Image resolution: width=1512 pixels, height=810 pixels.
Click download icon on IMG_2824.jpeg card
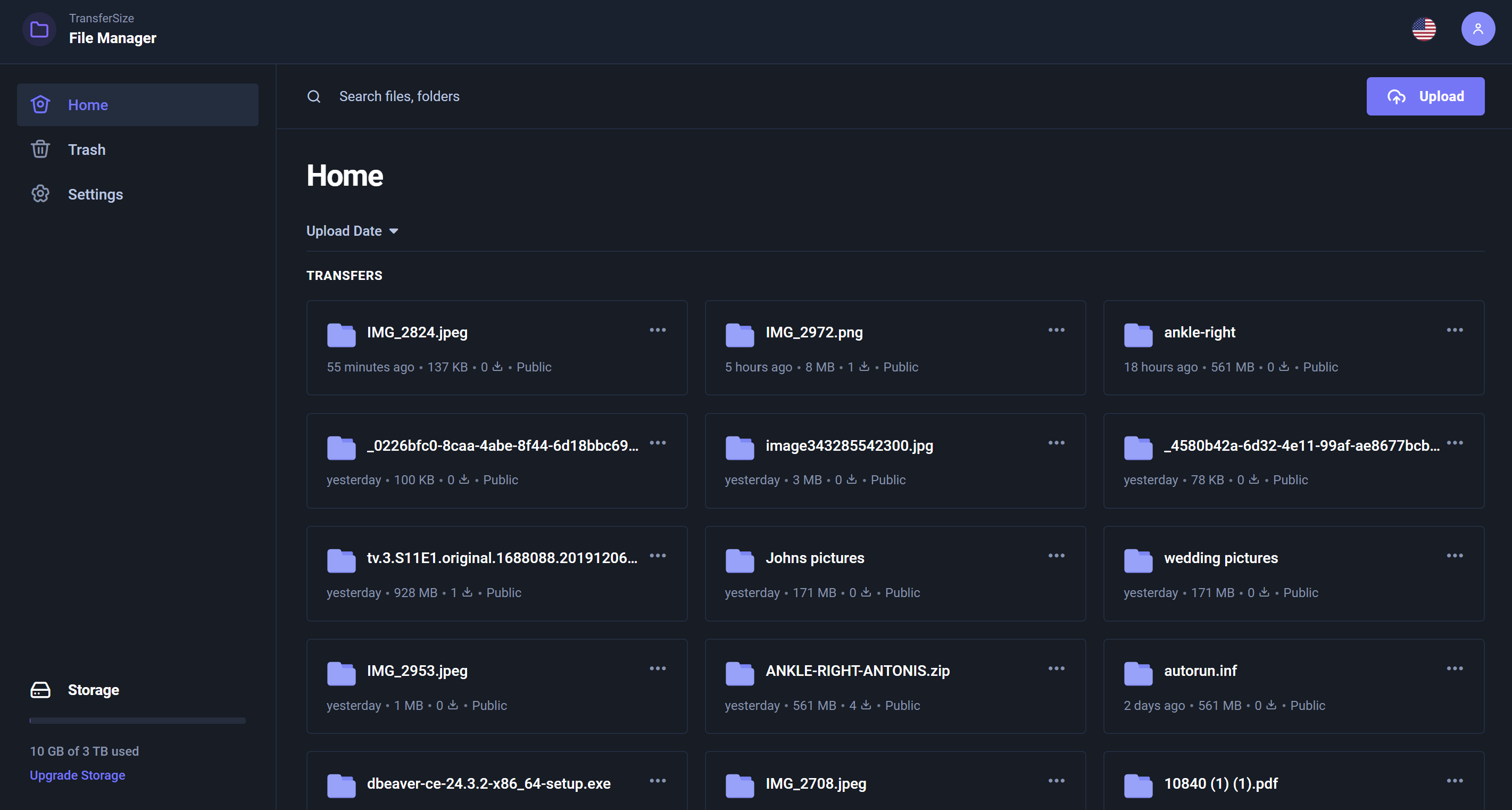[x=497, y=366]
